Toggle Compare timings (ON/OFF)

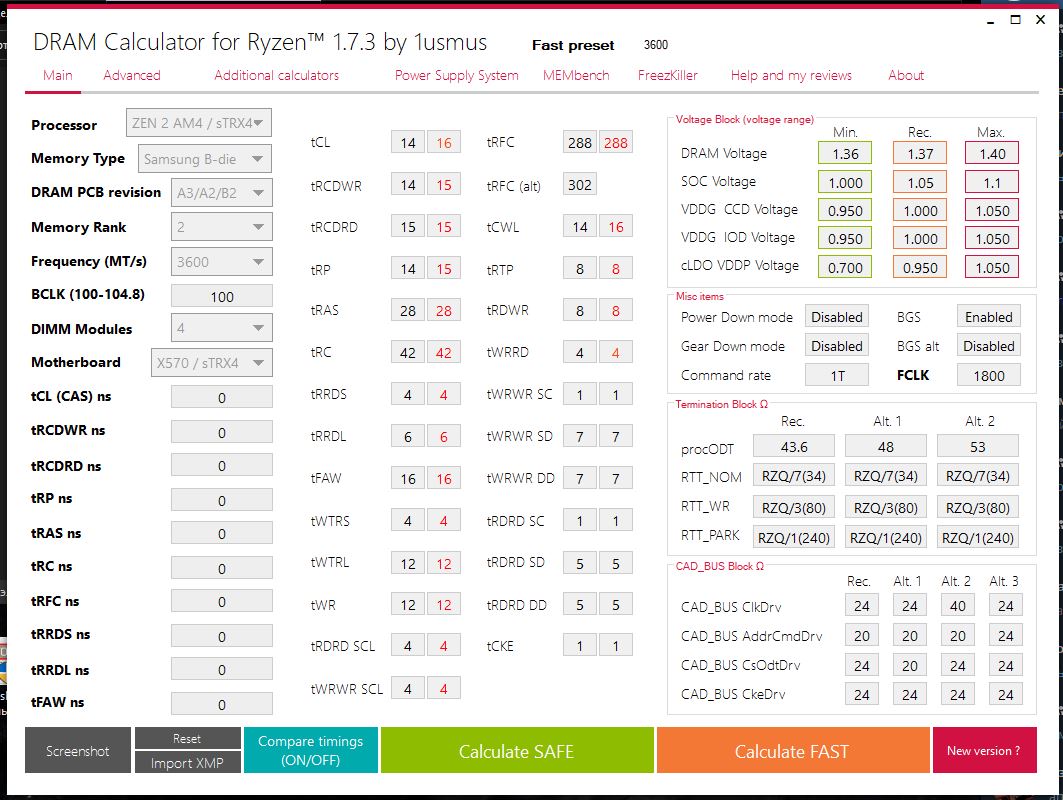tap(310, 751)
